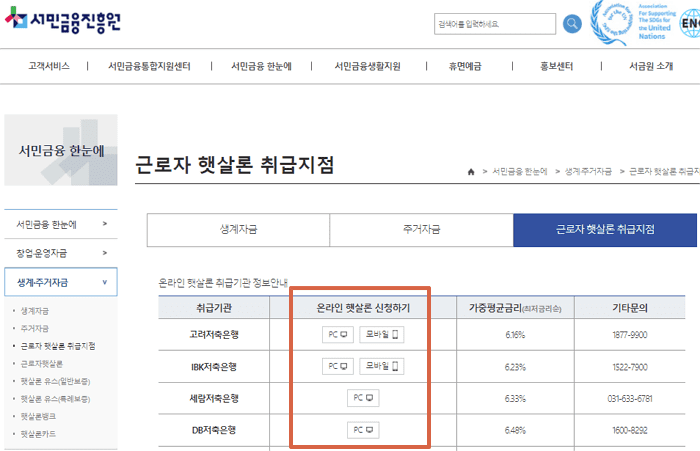Click phone number 1600-8292

pyautogui.click(x=630, y=430)
